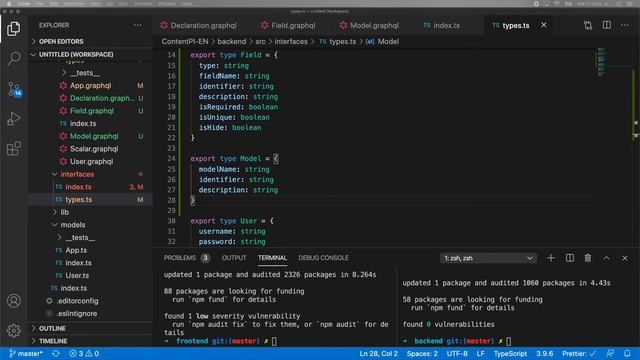Close the bottom panel
Image resolution: width=640 pixels, height=360 pixels.
coord(625,258)
